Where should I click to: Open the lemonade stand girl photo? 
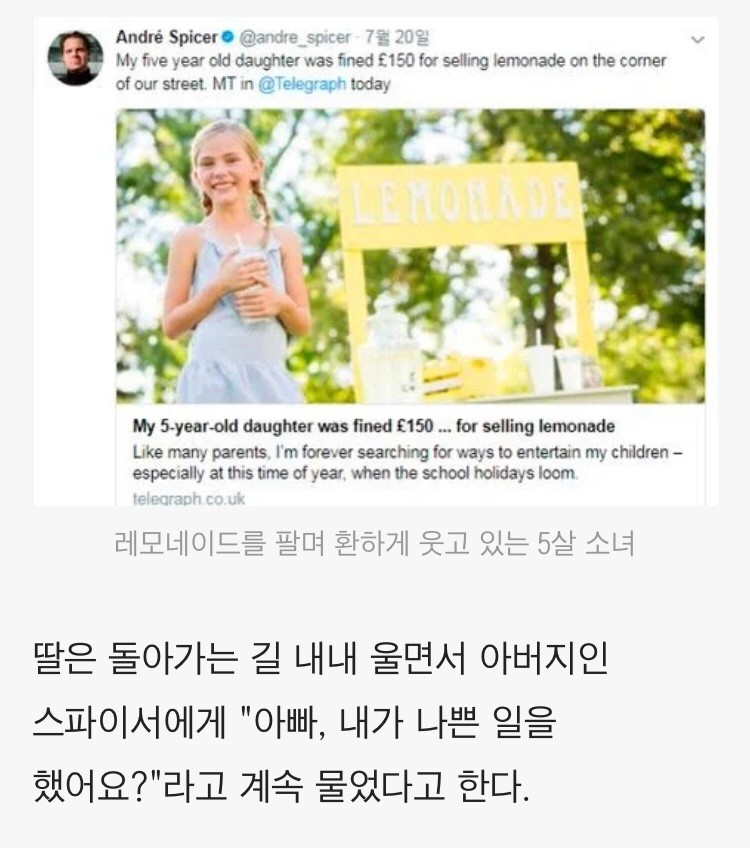pos(410,256)
